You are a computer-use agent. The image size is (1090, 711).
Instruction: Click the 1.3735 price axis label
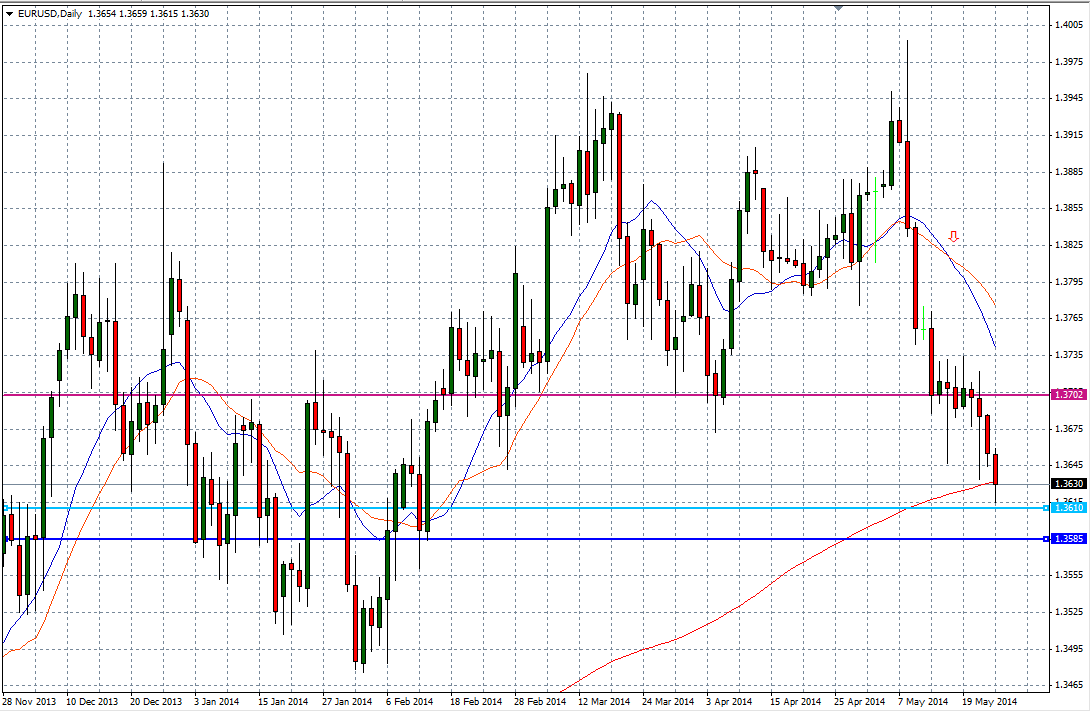click(x=1068, y=354)
